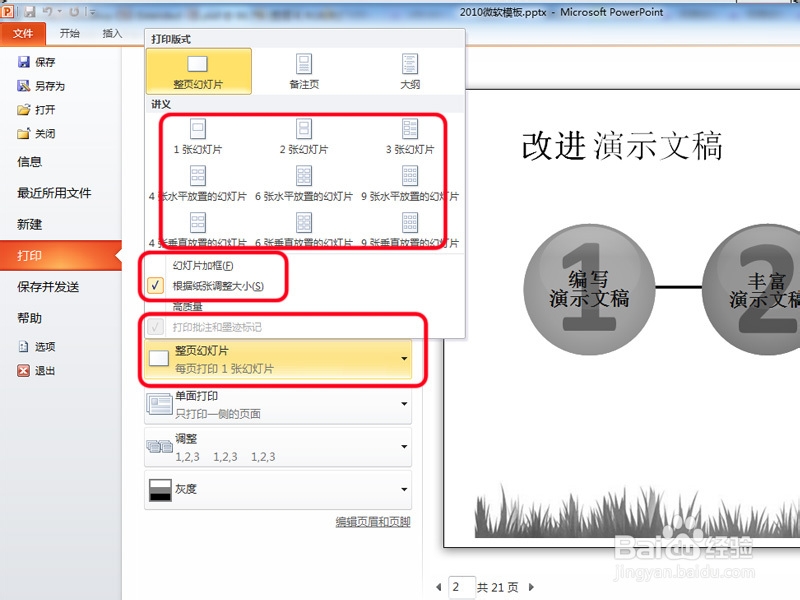Go to next preview page arrow
Image resolution: width=800 pixels, height=600 pixels.
531,587
